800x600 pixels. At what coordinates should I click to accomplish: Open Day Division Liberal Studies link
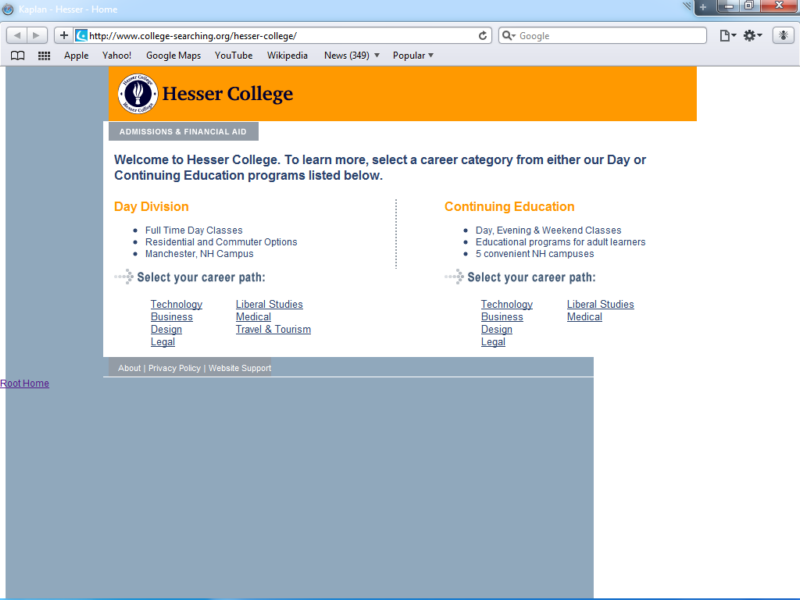(x=269, y=305)
